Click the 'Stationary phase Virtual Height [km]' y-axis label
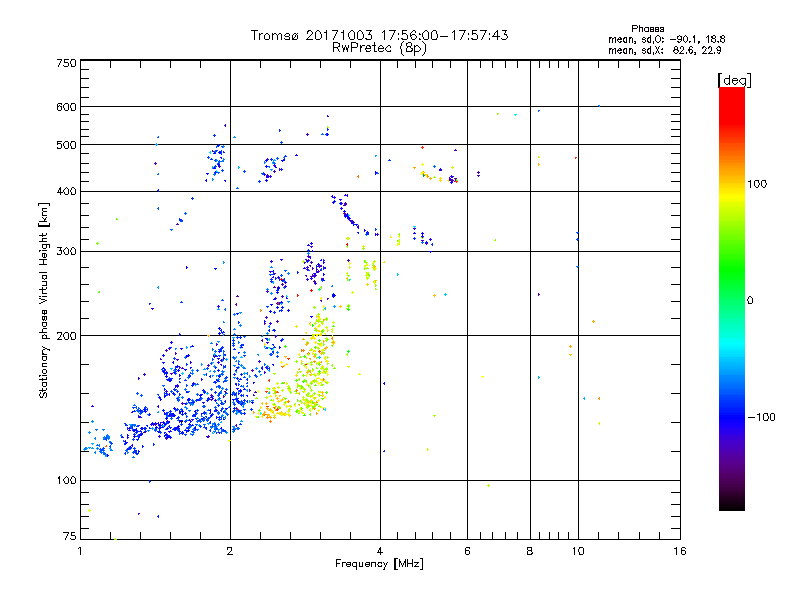 click(x=44, y=300)
